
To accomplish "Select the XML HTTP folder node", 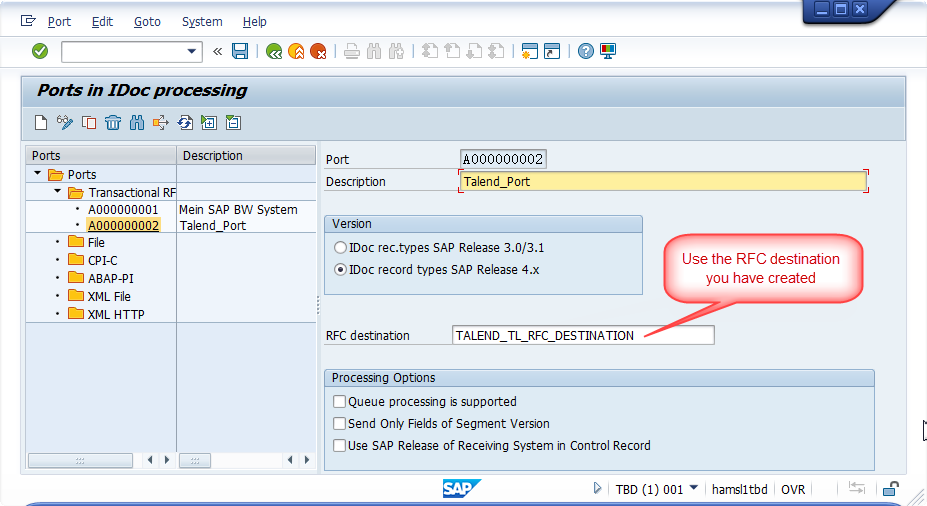I will pyautogui.click(x=115, y=314).
